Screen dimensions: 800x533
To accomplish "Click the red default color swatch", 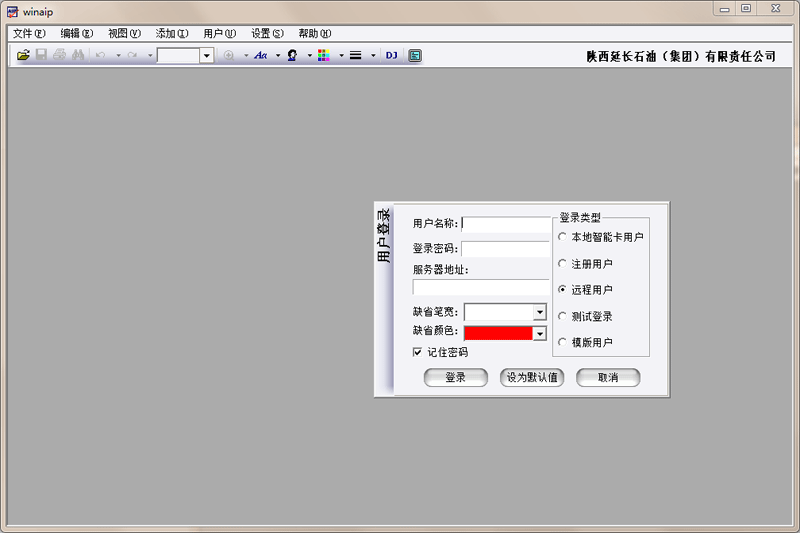I will pos(498,333).
